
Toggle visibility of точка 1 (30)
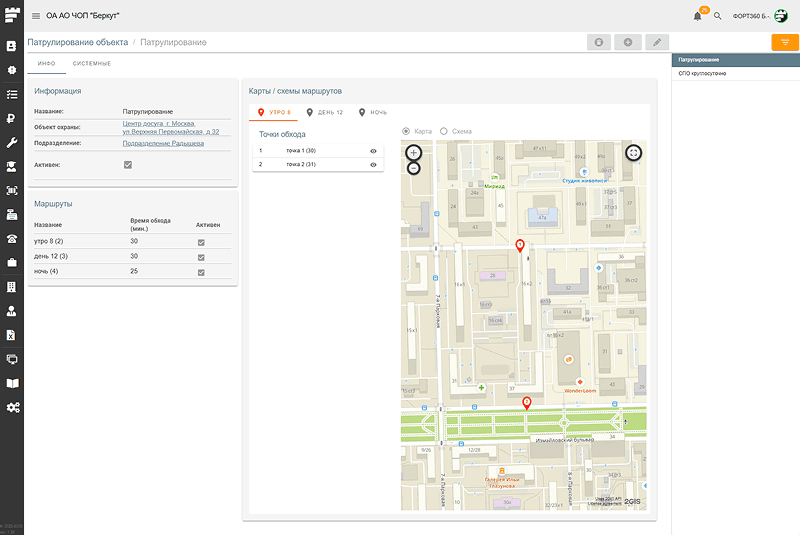pyautogui.click(x=373, y=150)
